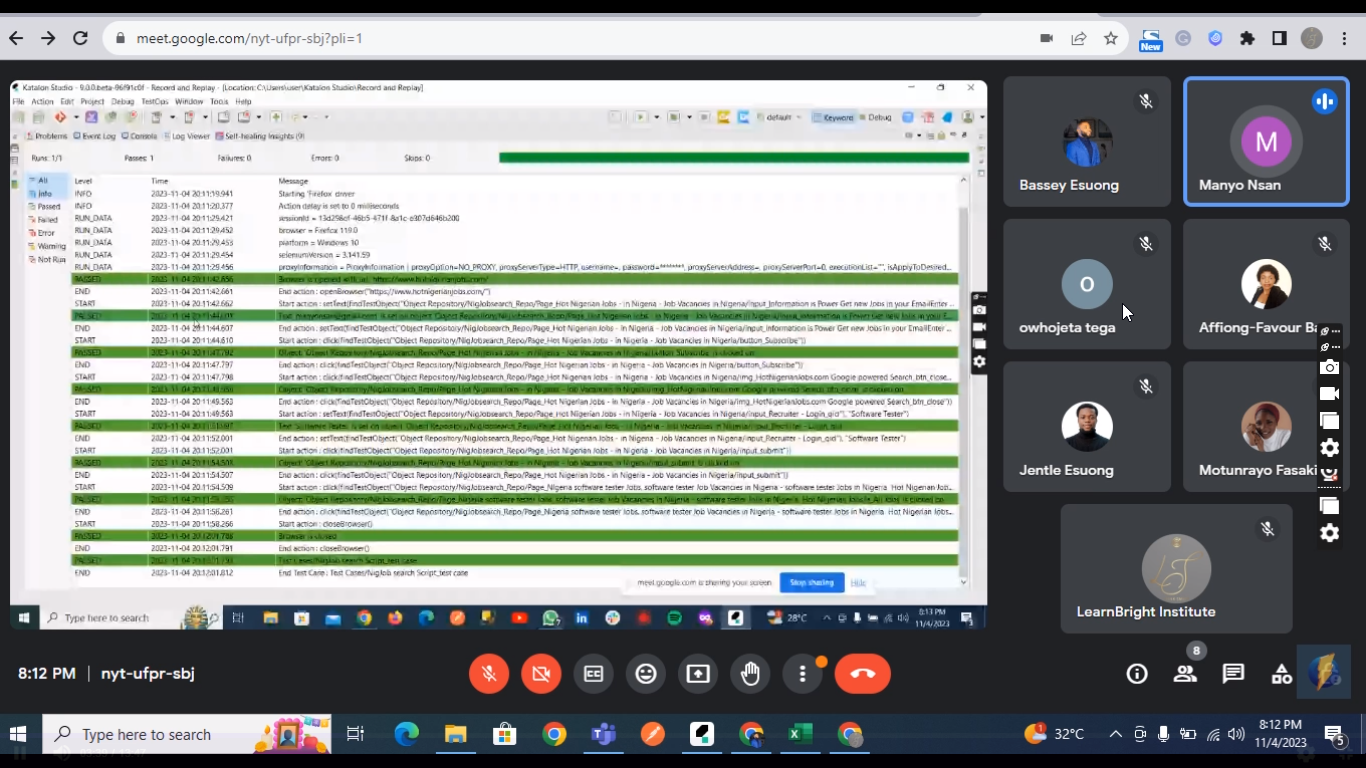Open Window menu in Katalon Studio
The image size is (1366, 768).
pyautogui.click(x=189, y=102)
